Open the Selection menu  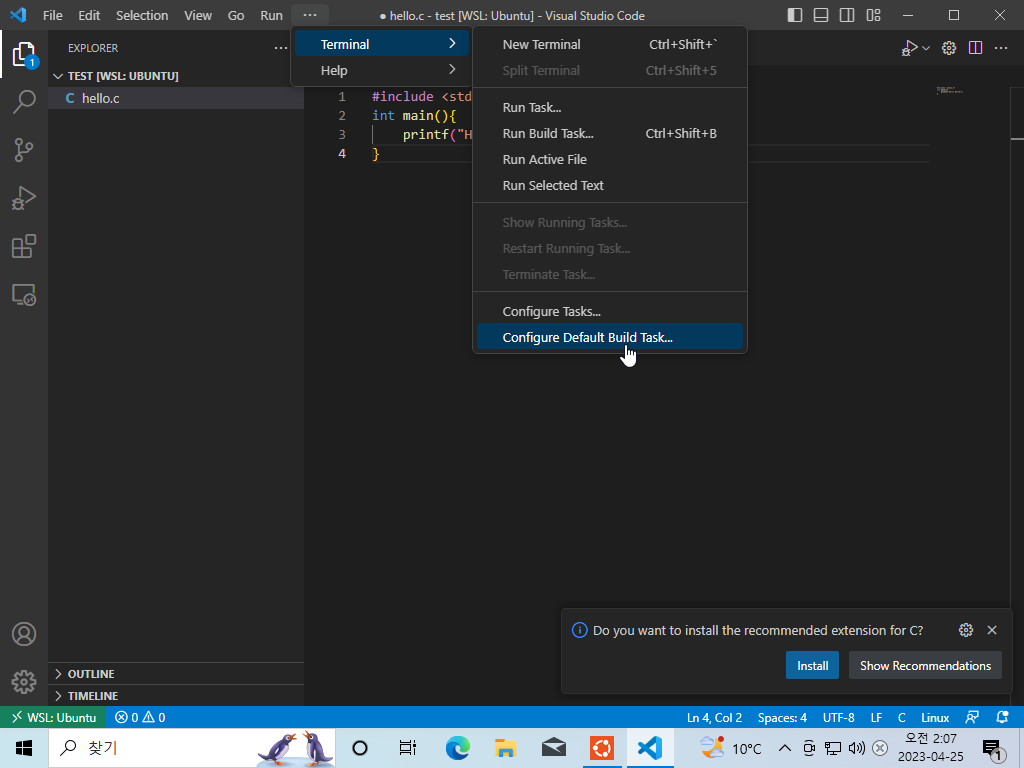click(142, 15)
